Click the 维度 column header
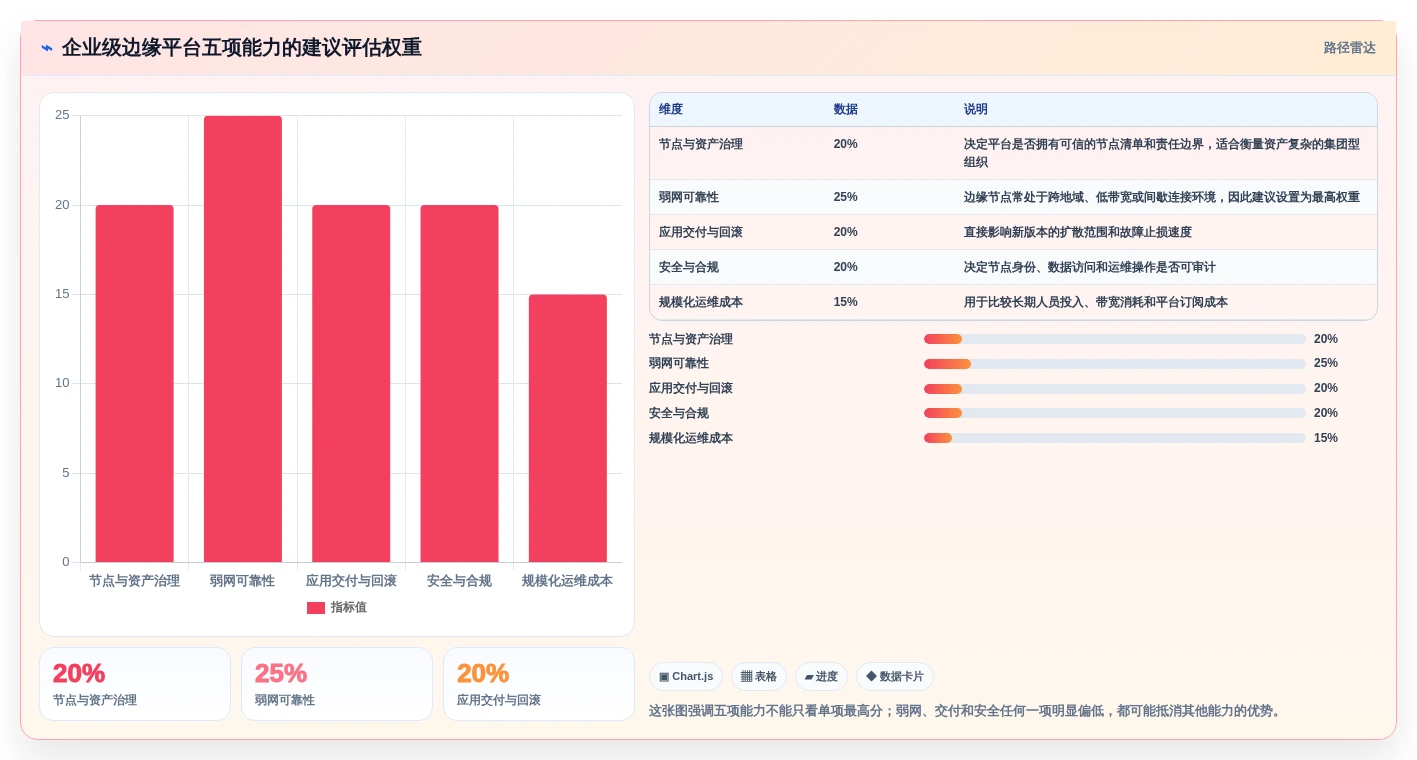This screenshot has width=1417, height=760. click(x=671, y=110)
